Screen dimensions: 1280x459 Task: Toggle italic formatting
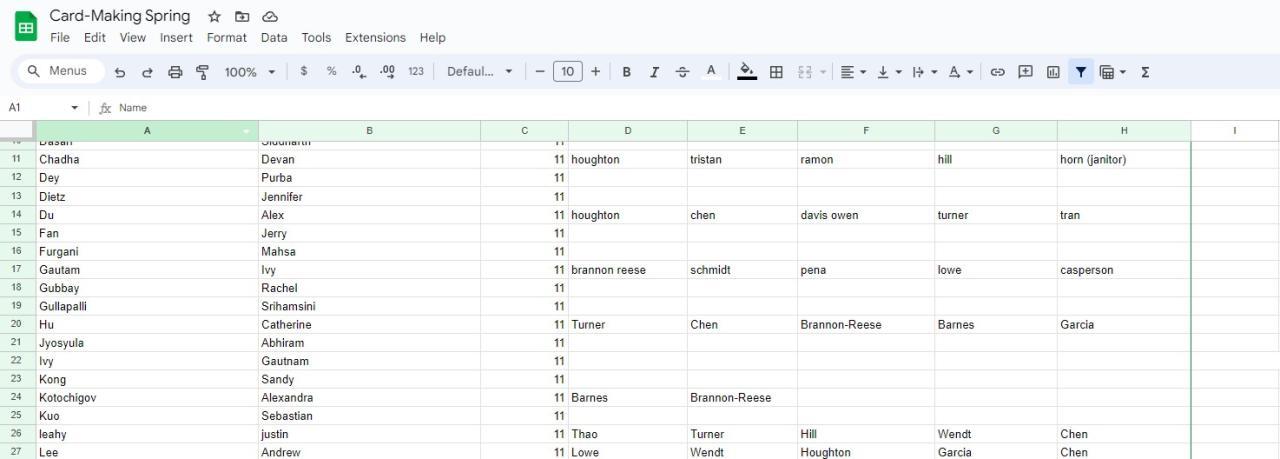655,72
